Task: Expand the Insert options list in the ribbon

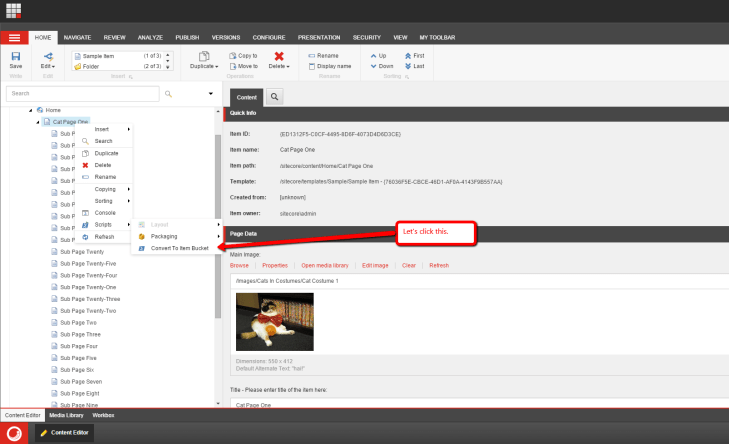Action: click(x=168, y=67)
